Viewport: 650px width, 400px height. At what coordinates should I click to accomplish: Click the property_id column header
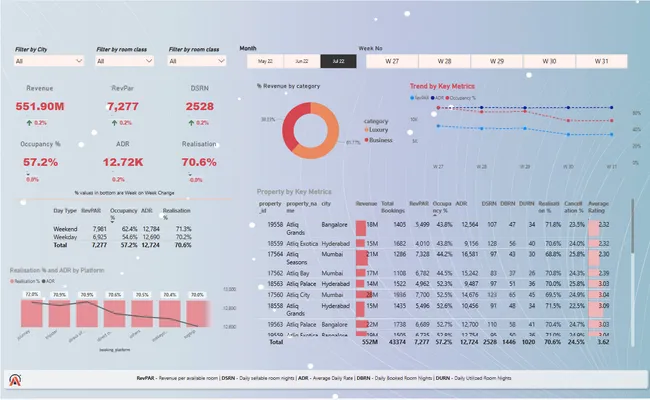tap(270, 207)
